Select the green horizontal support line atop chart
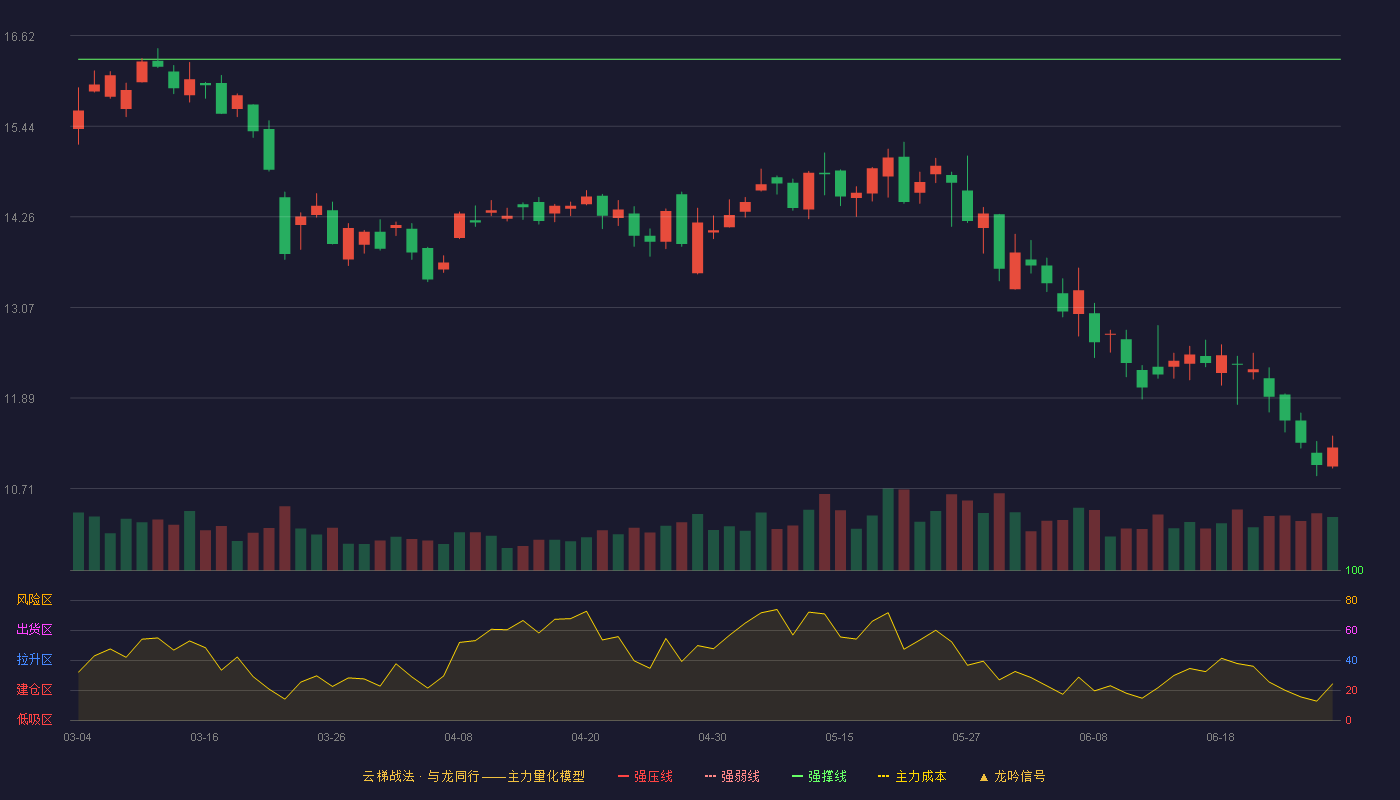The width and height of the screenshot is (1400, 800). click(709, 59)
